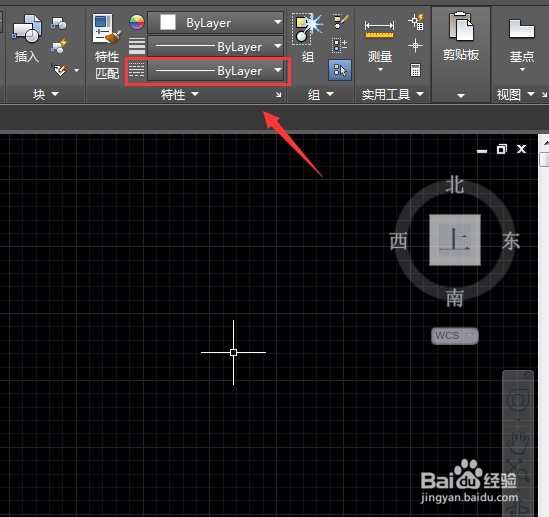Expand the 实用工具 panel
Viewport: 549px width, 517px height.
point(393,94)
